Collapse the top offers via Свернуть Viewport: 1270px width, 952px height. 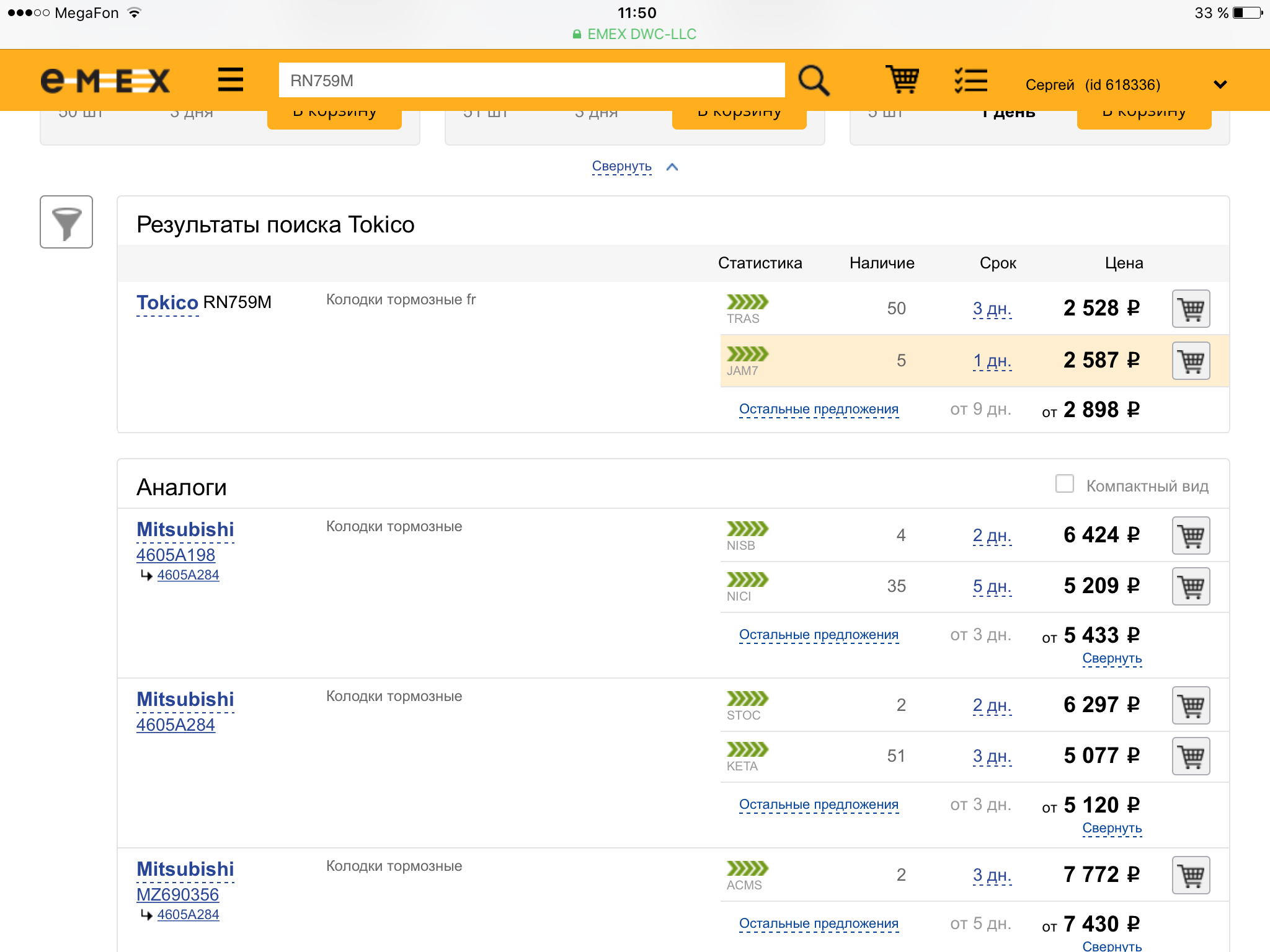[x=622, y=166]
